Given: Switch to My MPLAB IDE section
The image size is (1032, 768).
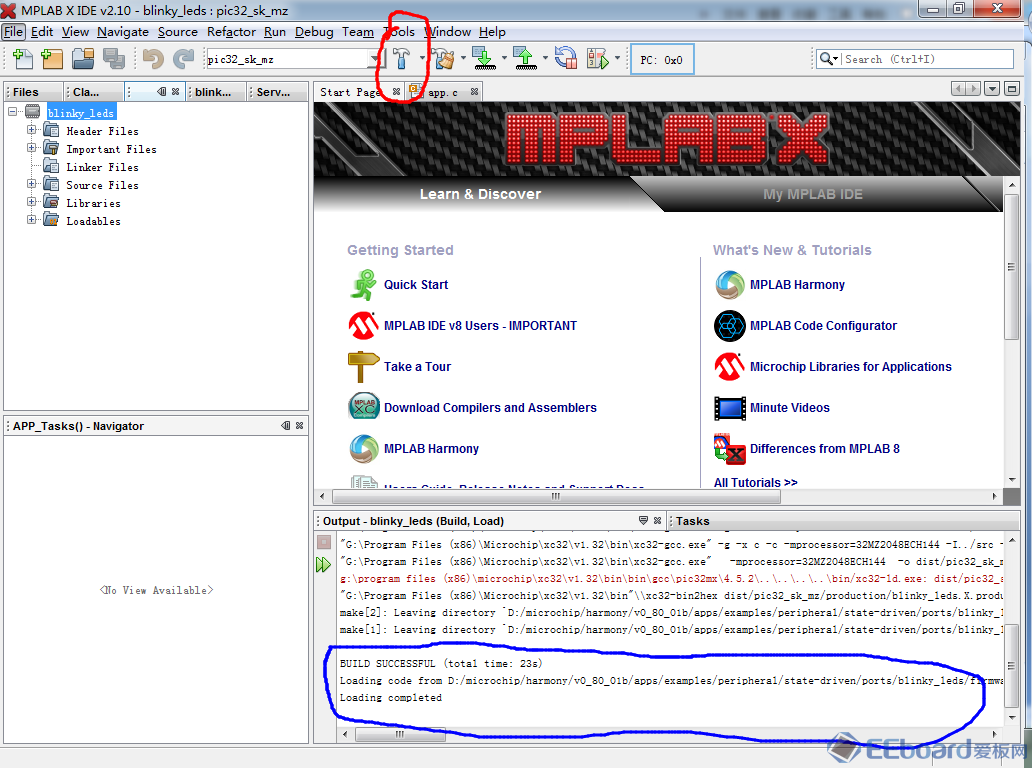Looking at the screenshot, I should [x=813, y=194].
